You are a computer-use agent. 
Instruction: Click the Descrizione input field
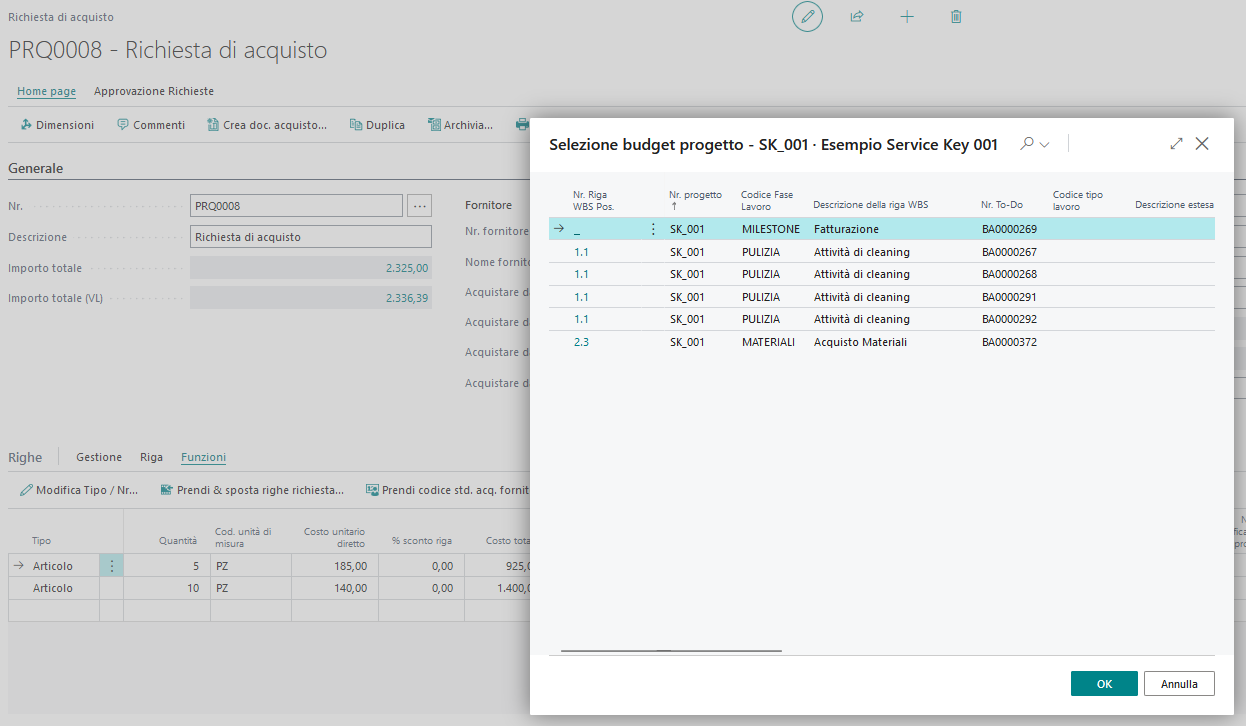(311, 237)
